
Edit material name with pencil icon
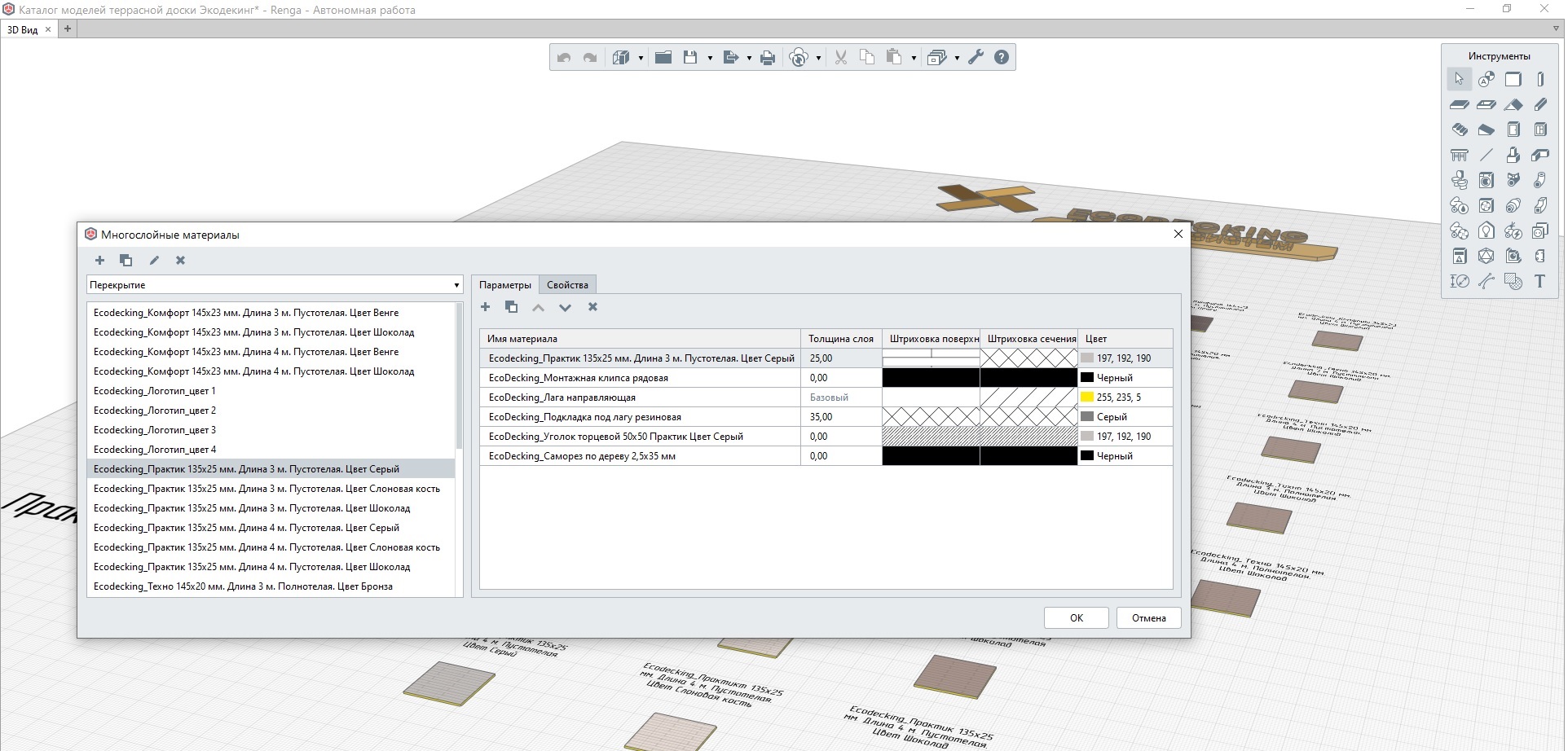154,260
